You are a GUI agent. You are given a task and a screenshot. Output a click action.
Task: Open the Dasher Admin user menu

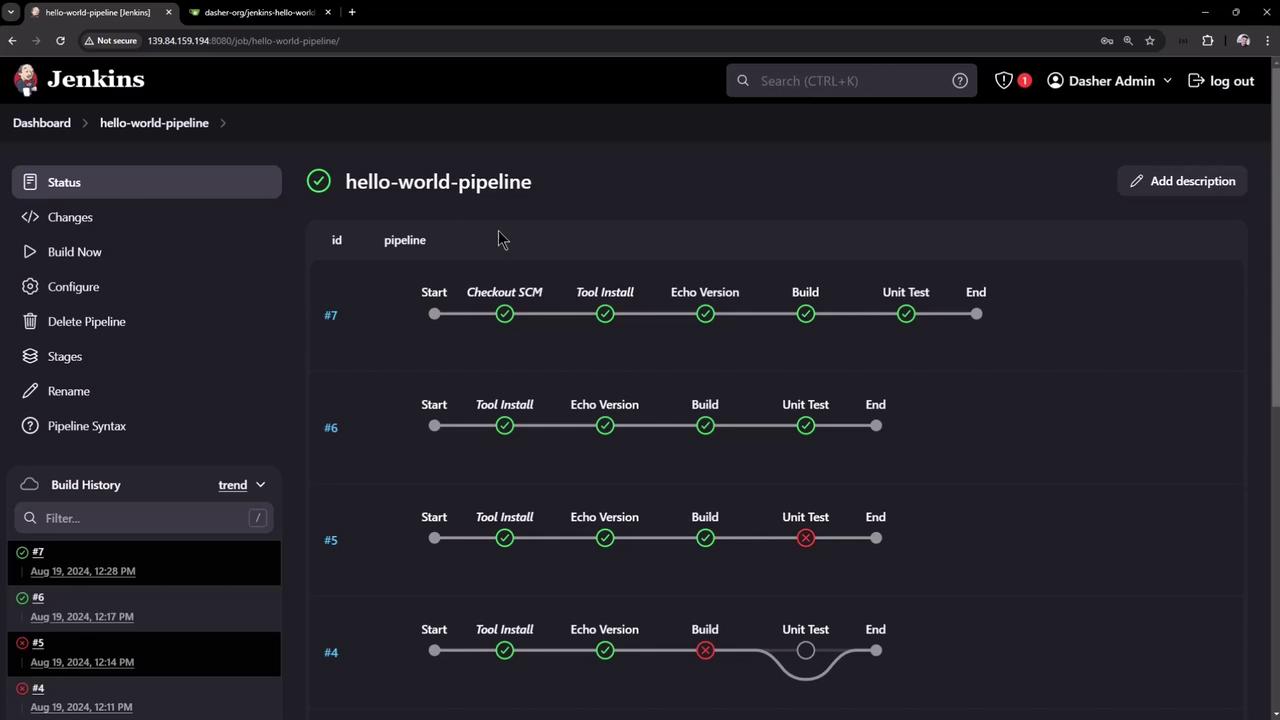(1109, 81)
